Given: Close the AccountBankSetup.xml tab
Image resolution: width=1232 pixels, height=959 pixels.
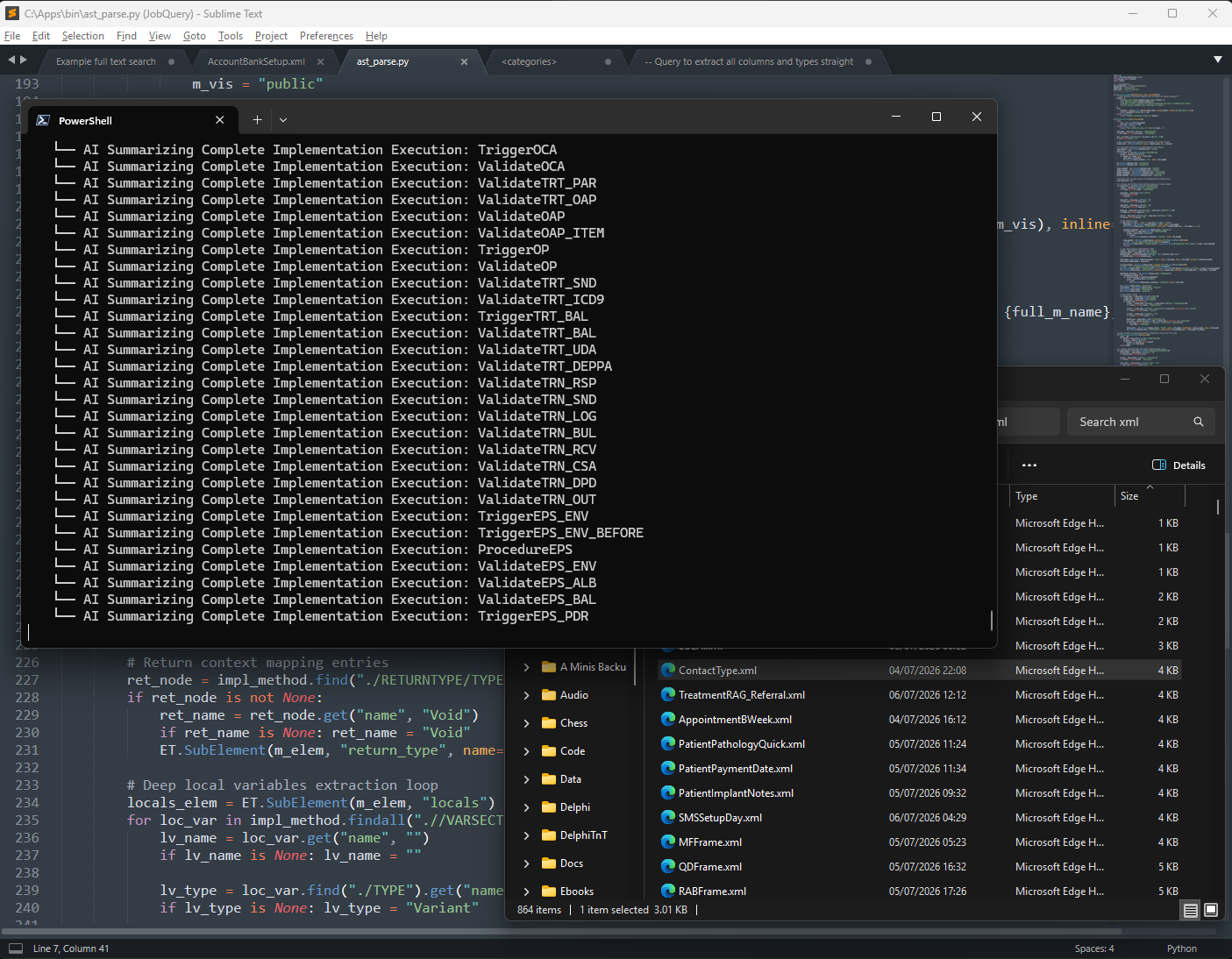Looking at the screenshot, I should [x=321, y=62].
